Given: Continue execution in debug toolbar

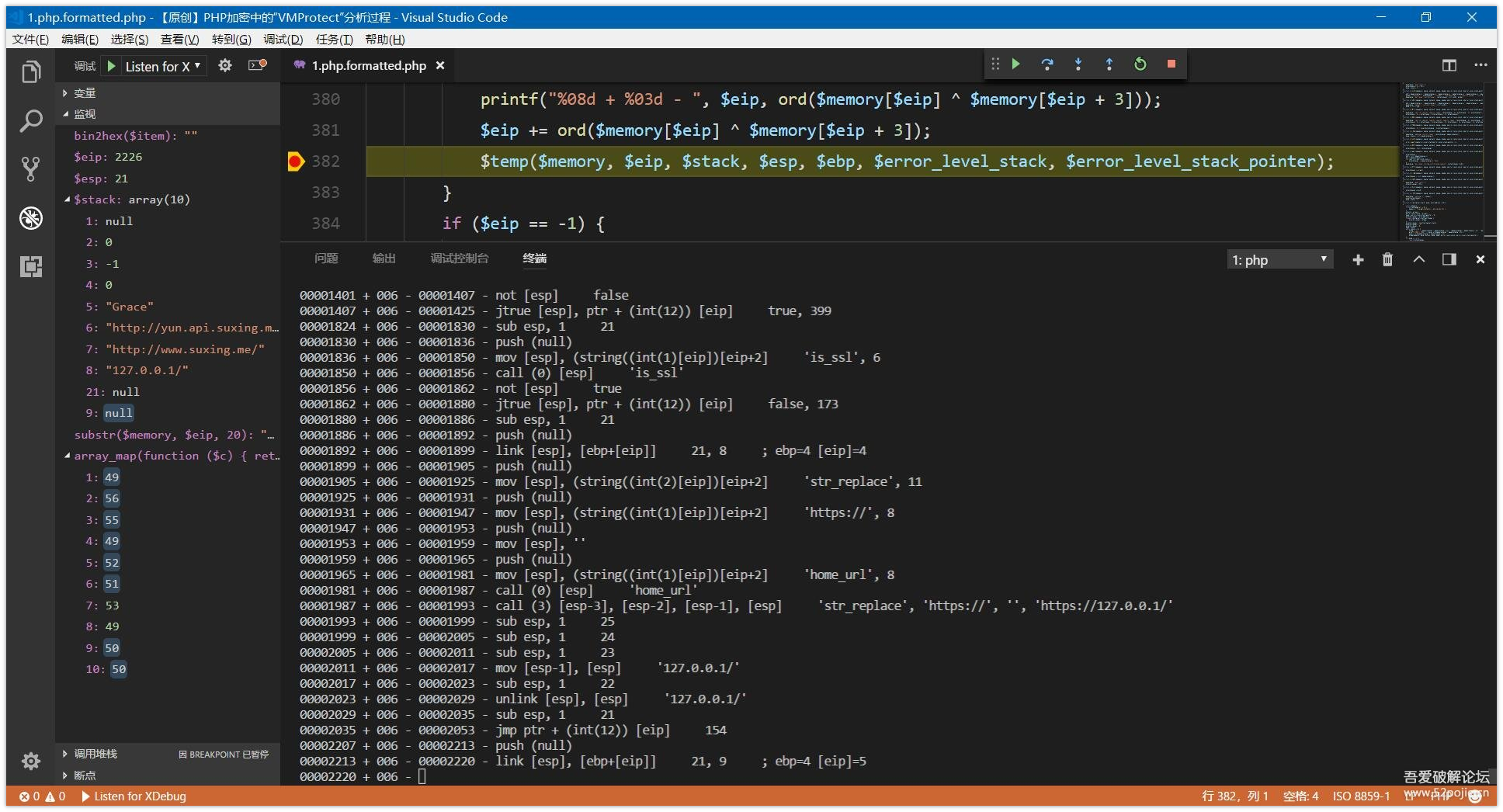Looking at the screenshot, I should [1015, 64].
